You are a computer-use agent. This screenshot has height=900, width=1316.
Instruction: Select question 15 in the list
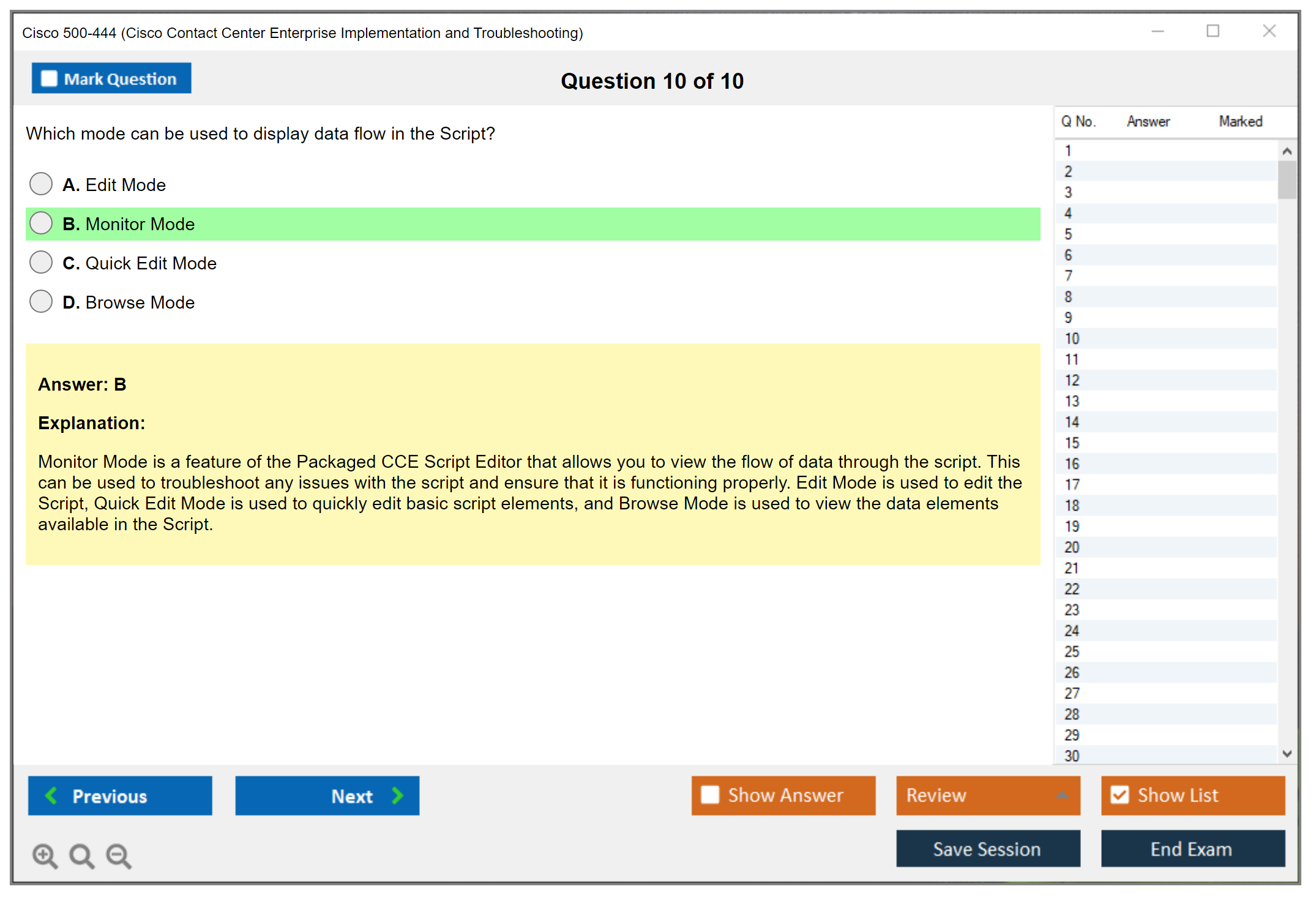click(1072, 443)
